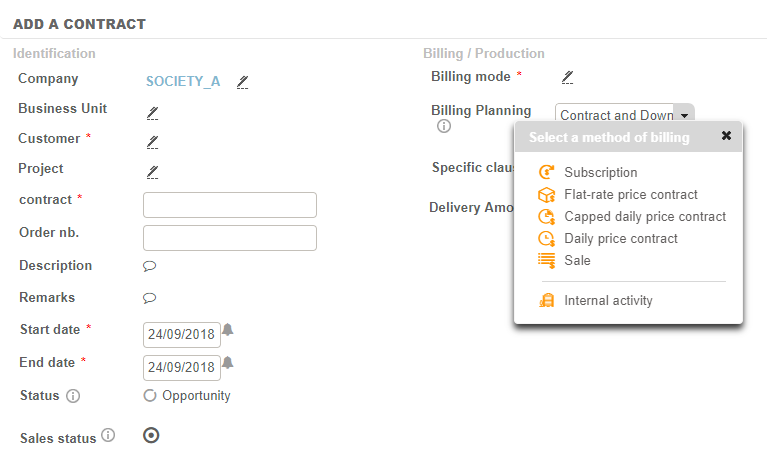Expand the Billing Planning dropdown
This screenshot has width=767, height=460.
(x=684, y=116)
